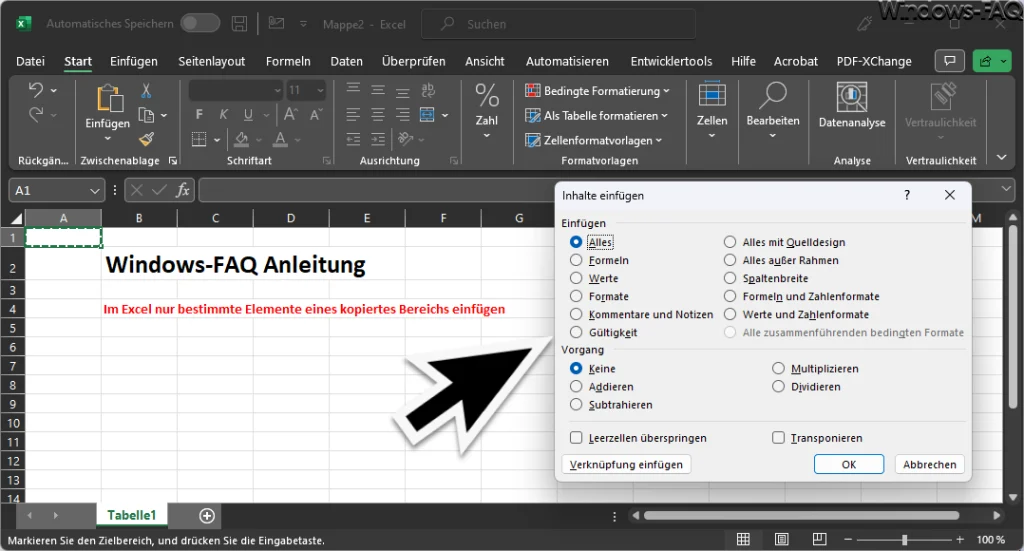Open the font size dropdown
1024x551 pixels.
coord(320,90)
